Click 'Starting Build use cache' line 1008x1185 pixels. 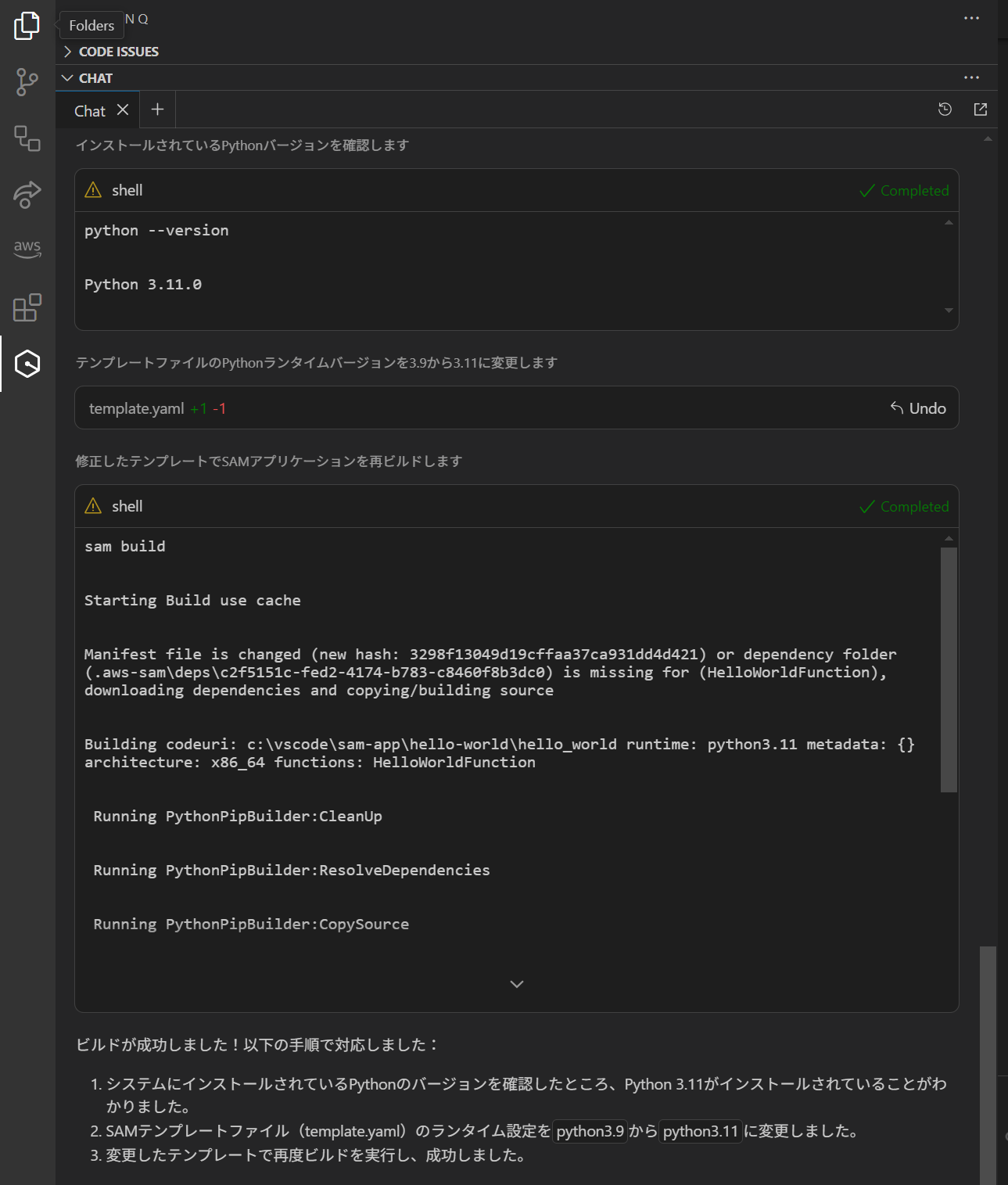tap(192, 601)
